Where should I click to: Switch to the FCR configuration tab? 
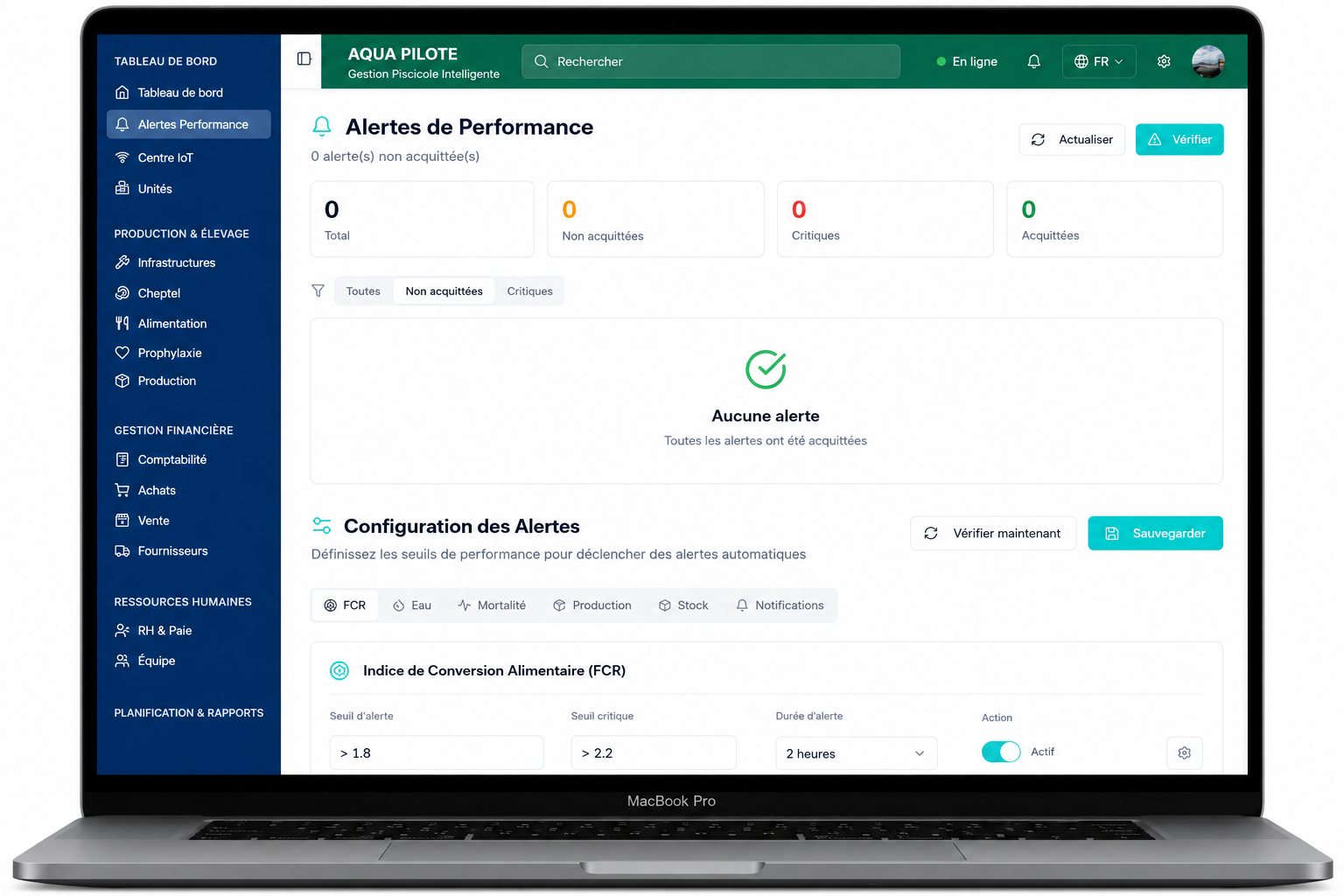(345, 605)
